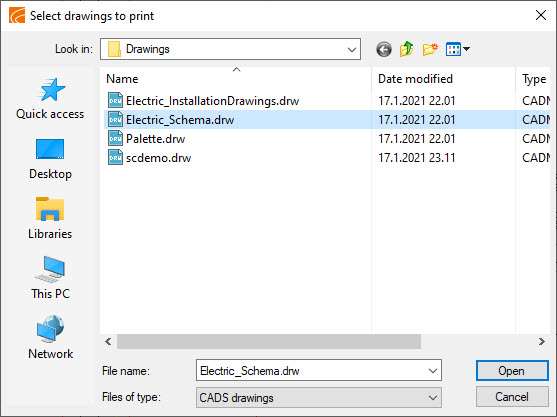Expand the Look in folder dropdown
This screenshot has width=557, height=417.
[x=352, y=49]
